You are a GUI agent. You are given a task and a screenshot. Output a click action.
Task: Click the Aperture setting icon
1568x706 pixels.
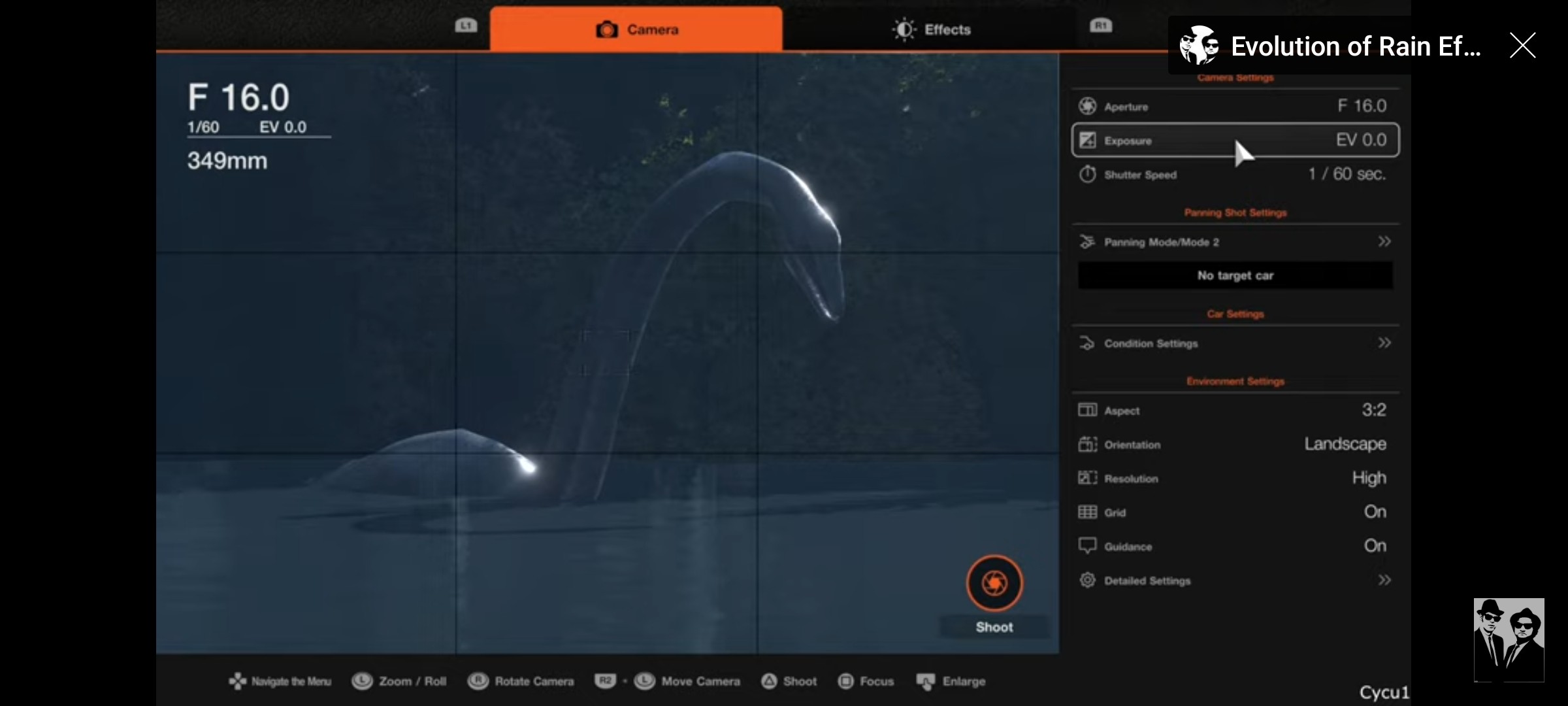coord(1087,106)
